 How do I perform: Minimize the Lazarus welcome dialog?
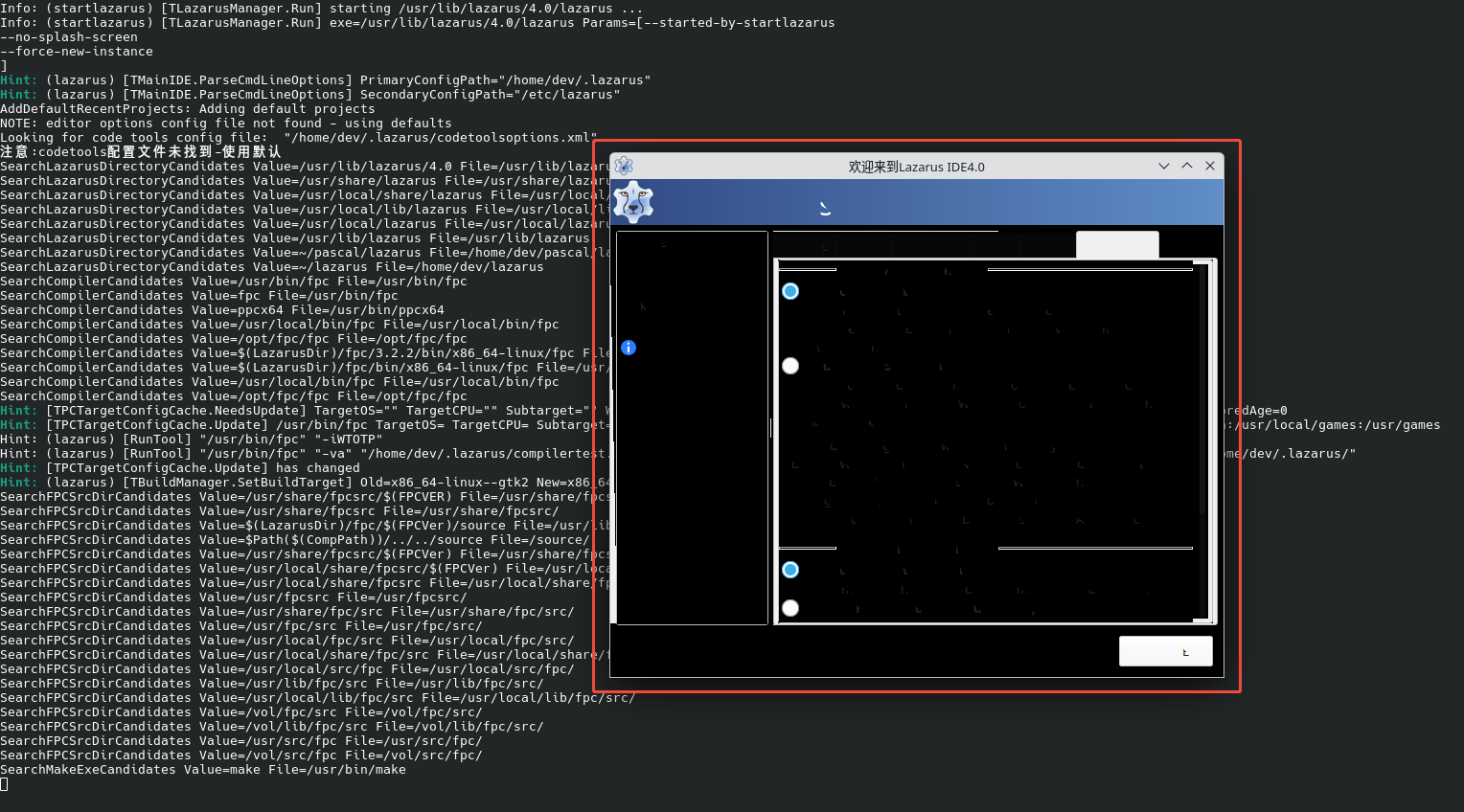(1164, 166)
